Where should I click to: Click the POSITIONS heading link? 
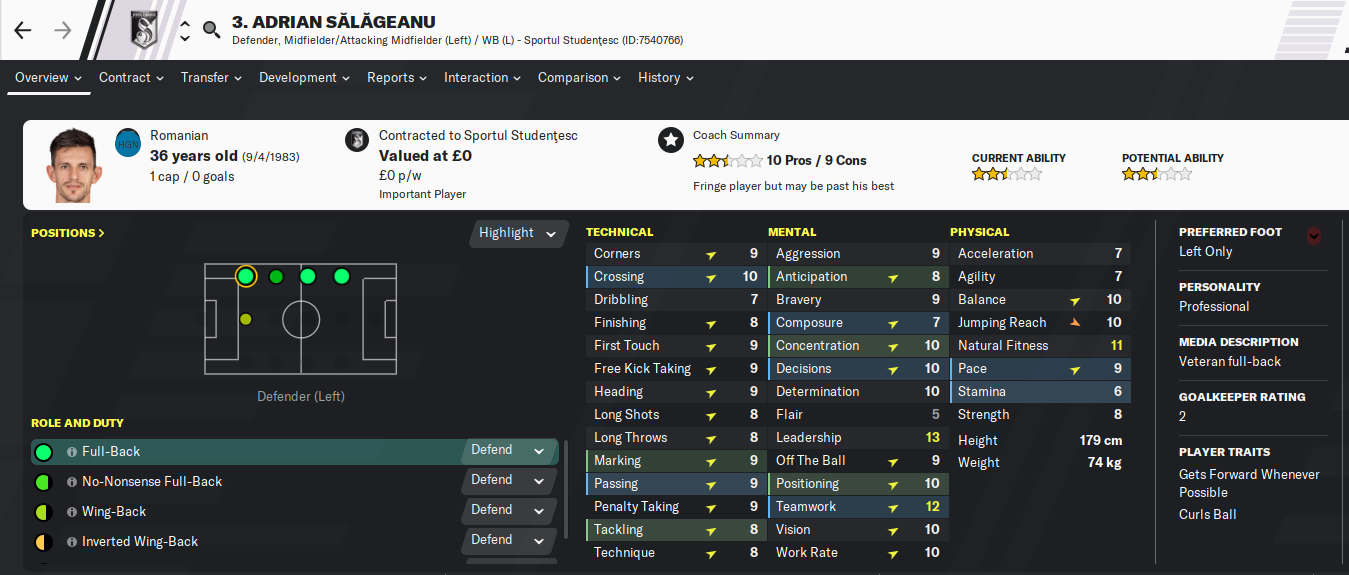[68, 233]
